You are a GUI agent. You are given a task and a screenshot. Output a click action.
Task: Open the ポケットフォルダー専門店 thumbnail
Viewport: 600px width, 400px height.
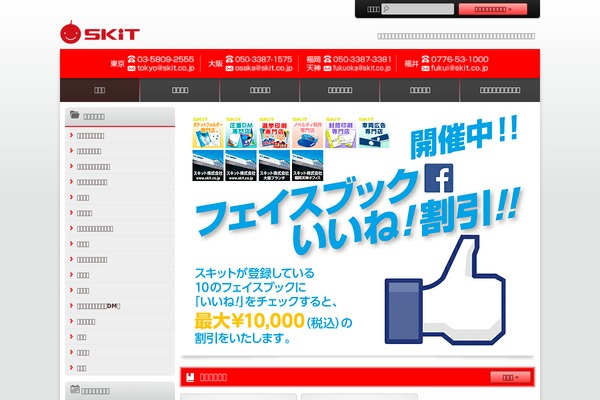[208, 132]
